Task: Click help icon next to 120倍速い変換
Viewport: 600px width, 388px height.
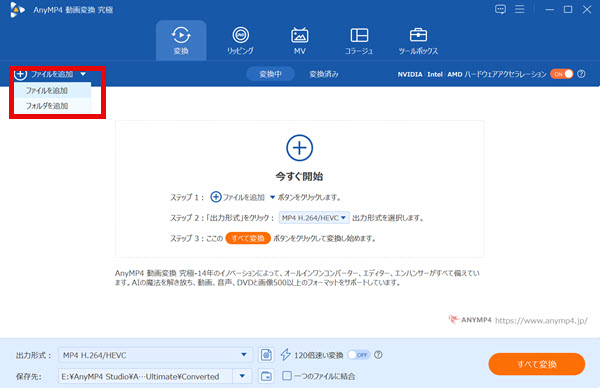Action: 378,355
